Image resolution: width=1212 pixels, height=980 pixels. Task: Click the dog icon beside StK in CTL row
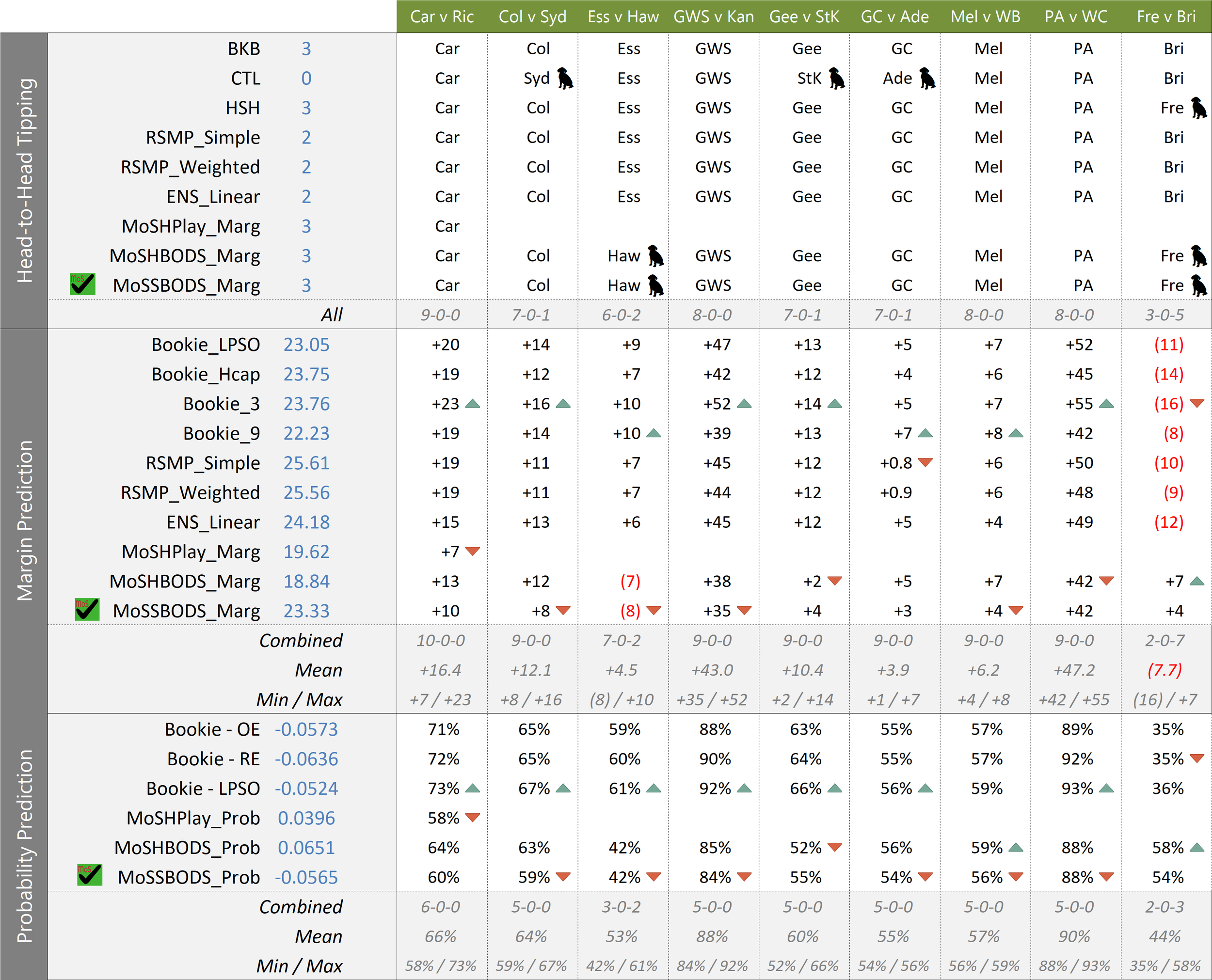[x=837, y=79]
